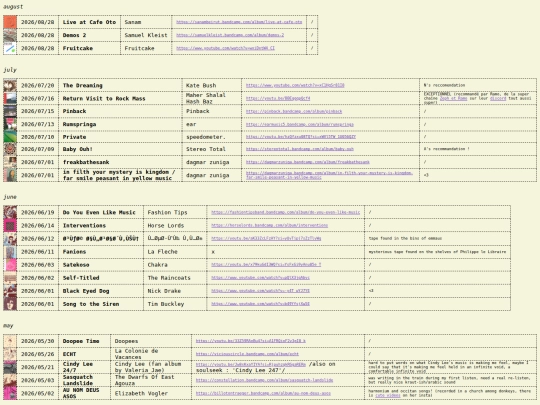This screenshot has height=405, width=540.
Task: Open The Raincoats Self-Titled link
Action: click(260, 278)
